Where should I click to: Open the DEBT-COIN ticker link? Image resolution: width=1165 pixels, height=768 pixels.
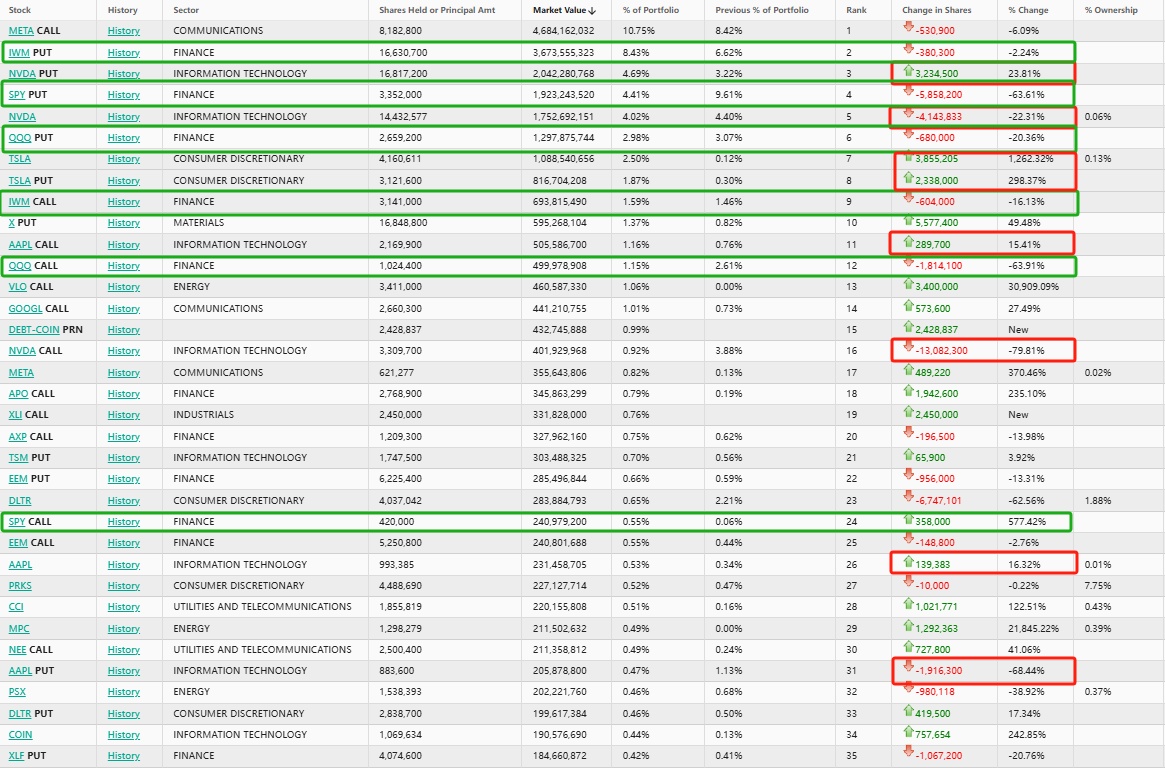(x=34, y=329)
